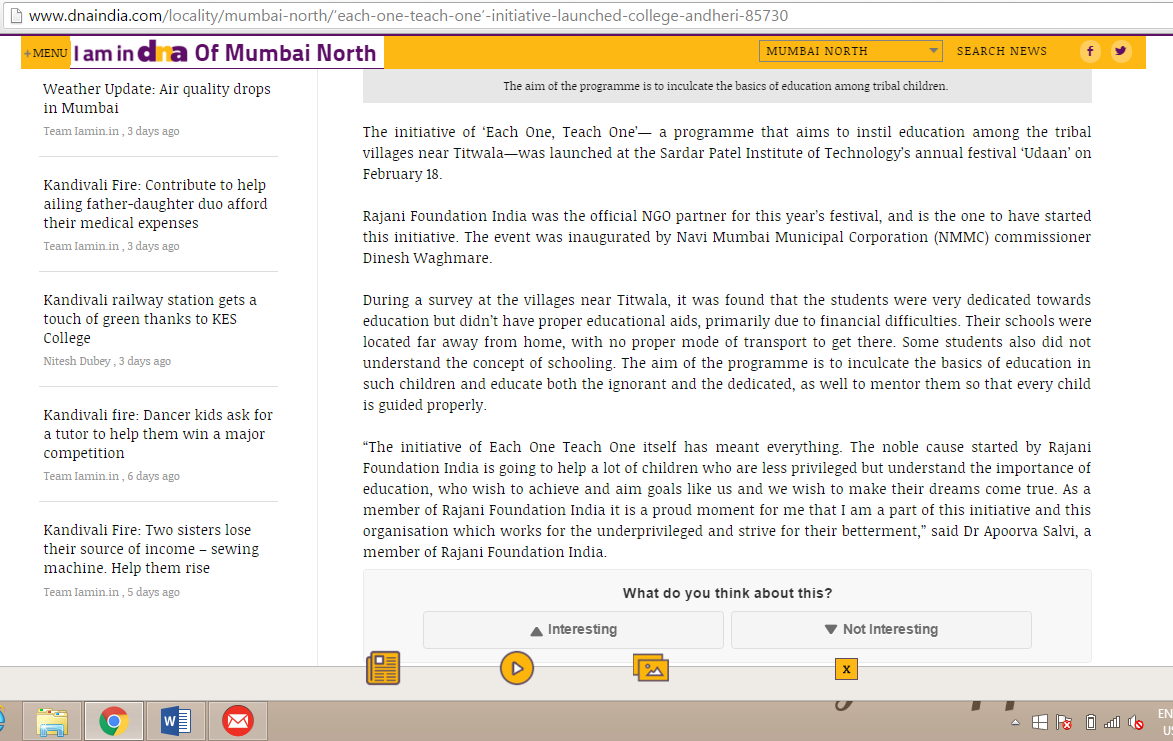Click 'What do you think about this?' heading
This screenshot has height=741, width=1173.
[x=727, y=593]
